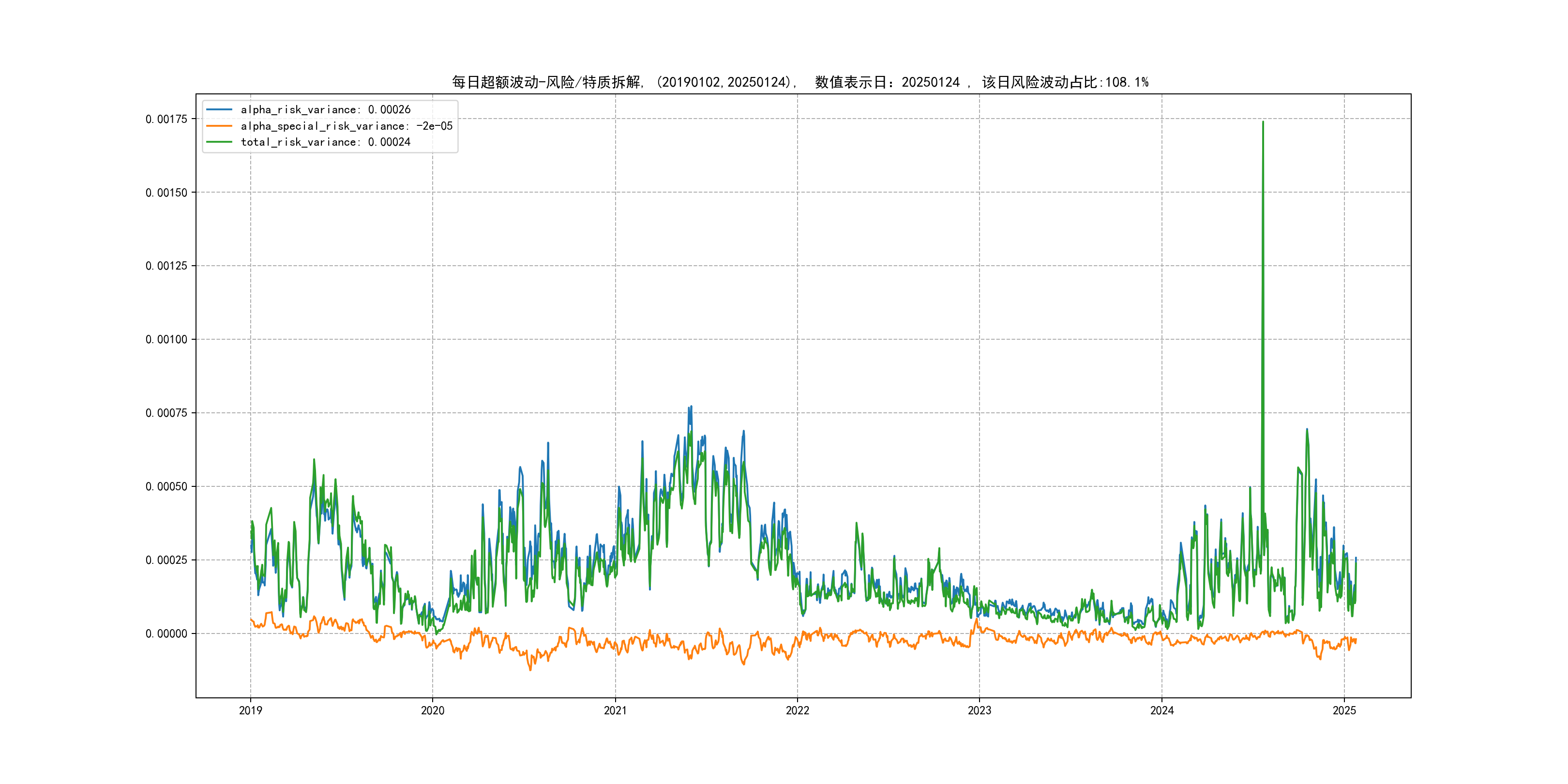
Task: Click the top of the tall green 2024 spike
Action: tap(1263, 122)
